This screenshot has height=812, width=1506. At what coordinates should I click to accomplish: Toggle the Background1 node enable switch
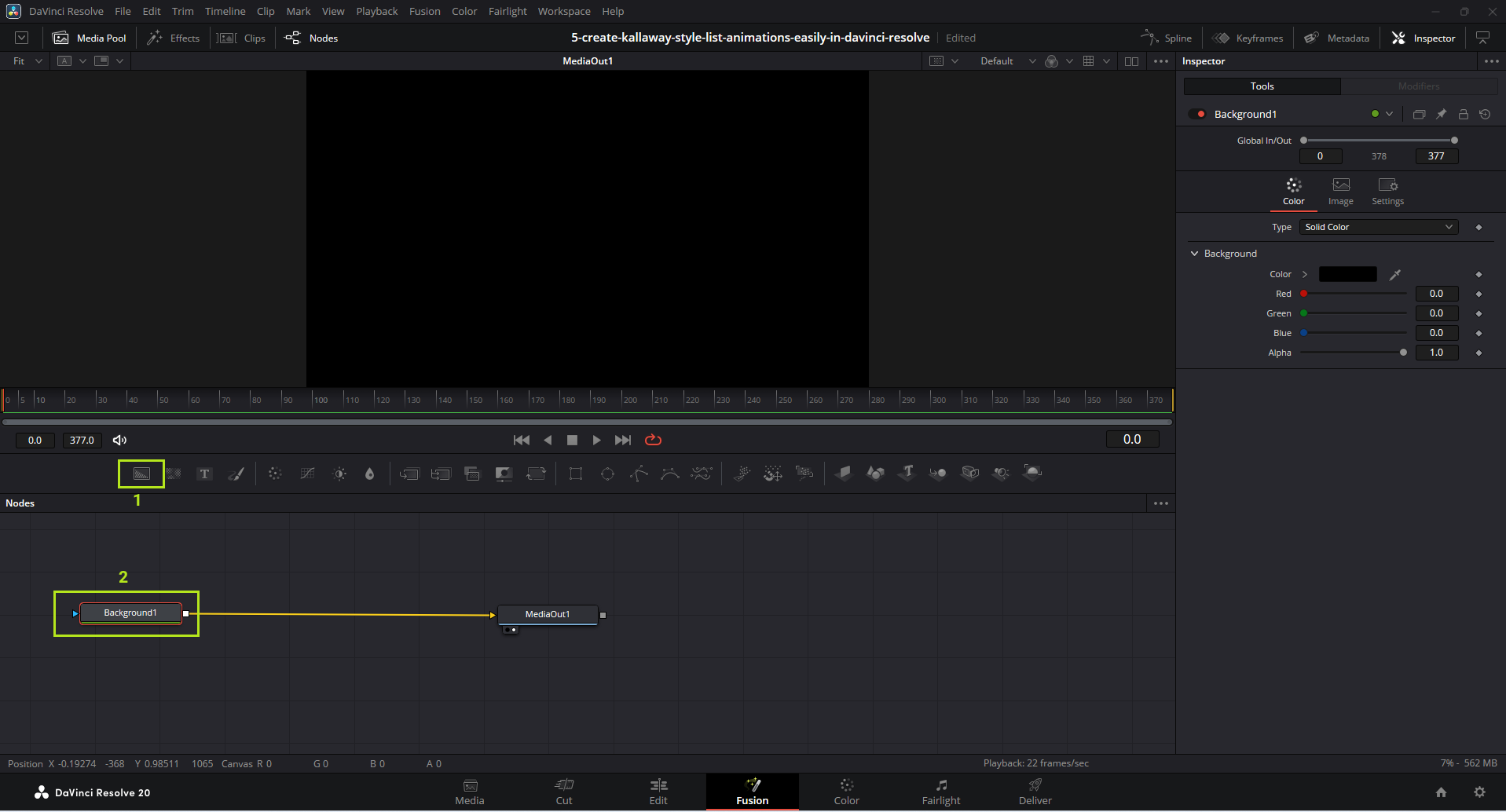1197,114
